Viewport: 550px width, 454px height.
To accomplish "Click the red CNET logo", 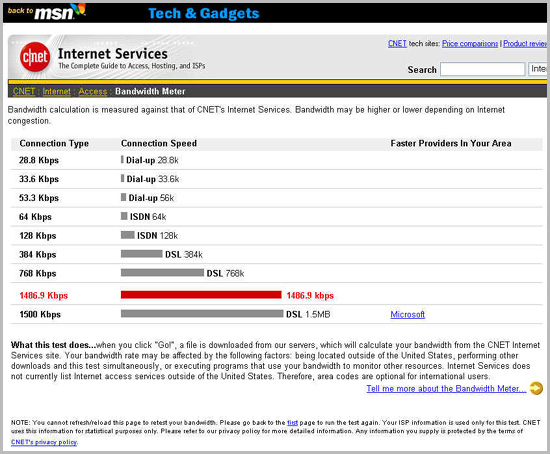I will 35,57.
